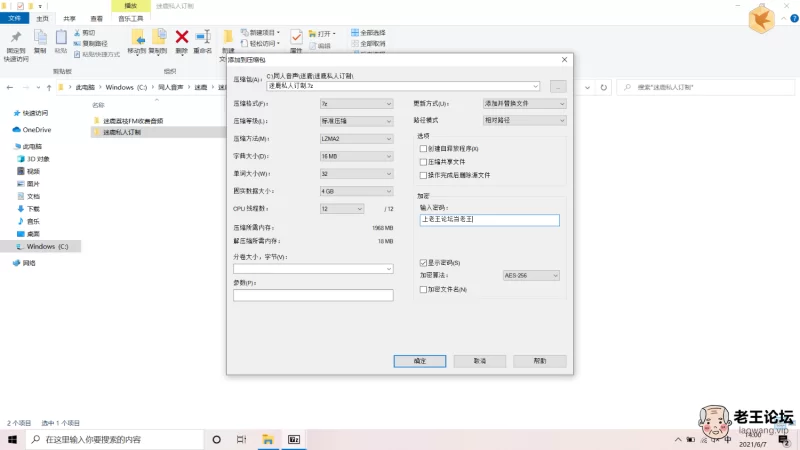Select the first folder in file list
This screenshot has width=800, height=450.
tap(133, 121)
